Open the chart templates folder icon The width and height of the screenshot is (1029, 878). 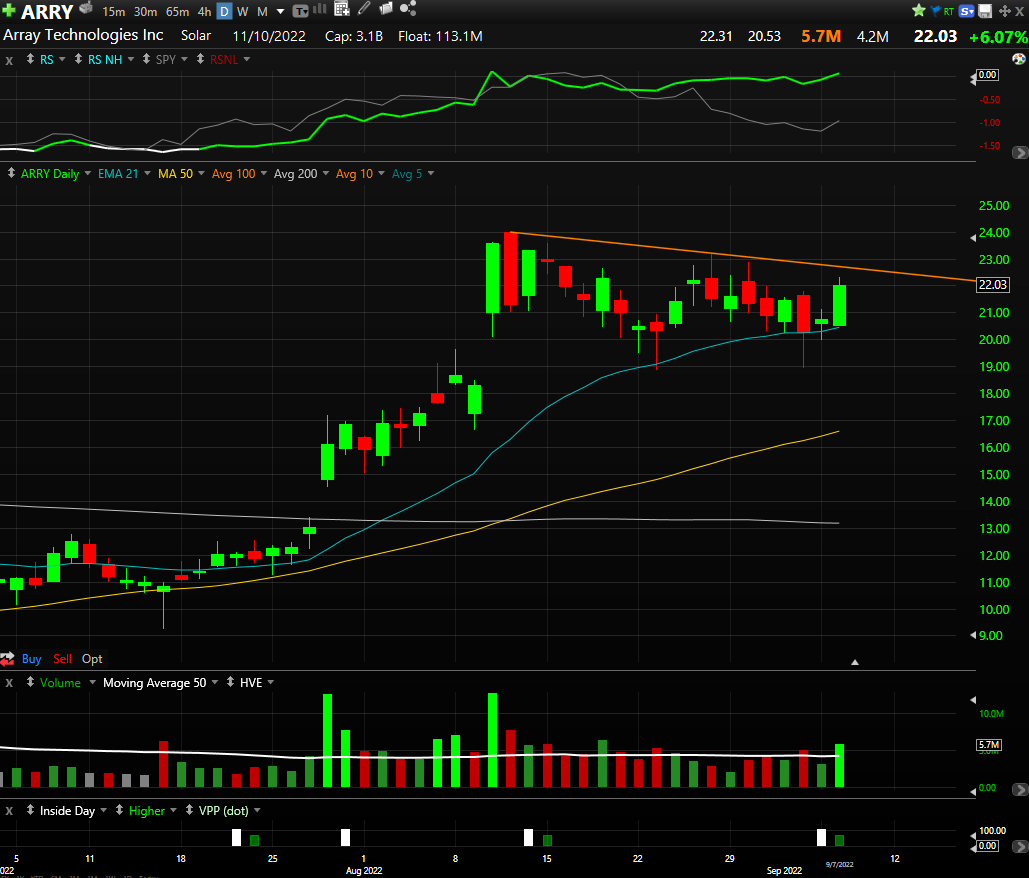[x=386, y=9]
